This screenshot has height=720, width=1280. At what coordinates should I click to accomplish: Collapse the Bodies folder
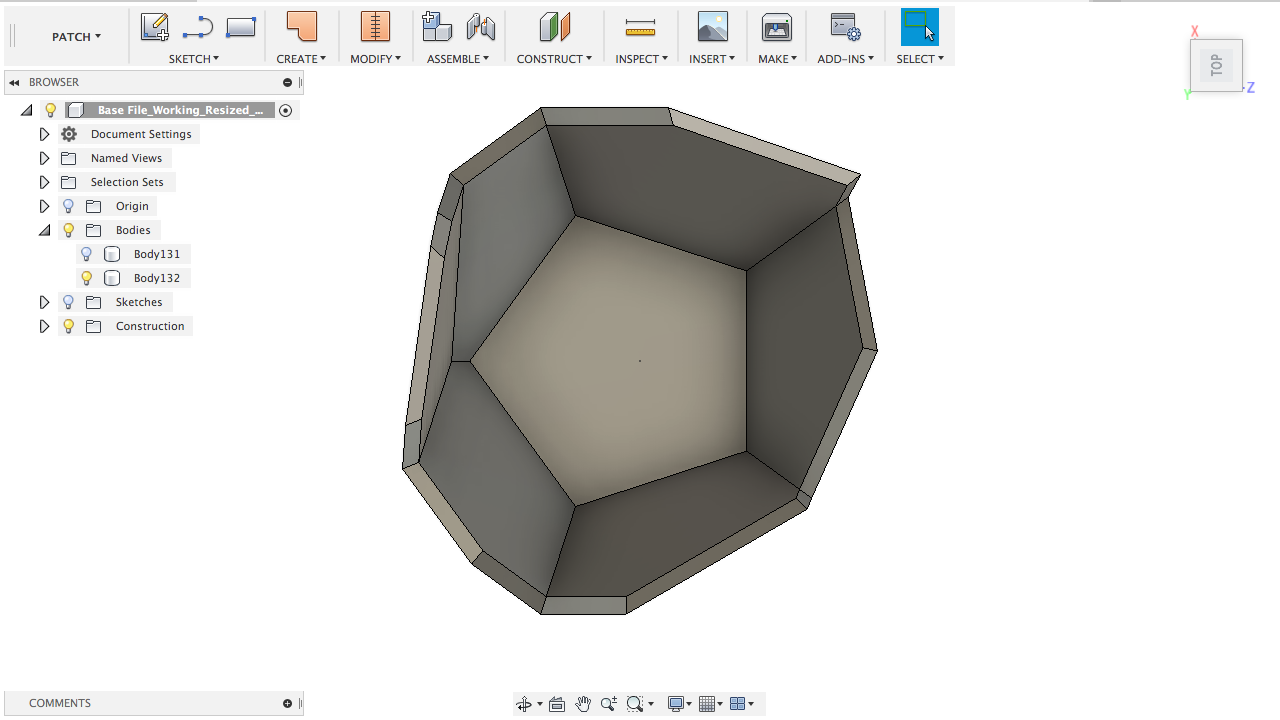pyautogui.click(x=44, y=230)
